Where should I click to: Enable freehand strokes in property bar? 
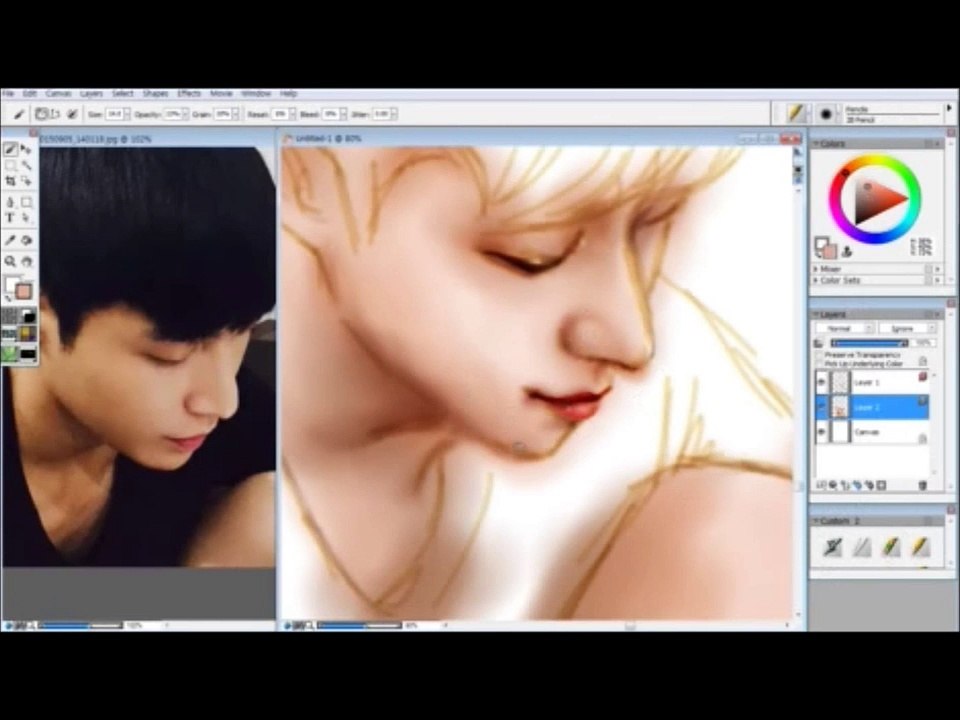coord(42,114)
